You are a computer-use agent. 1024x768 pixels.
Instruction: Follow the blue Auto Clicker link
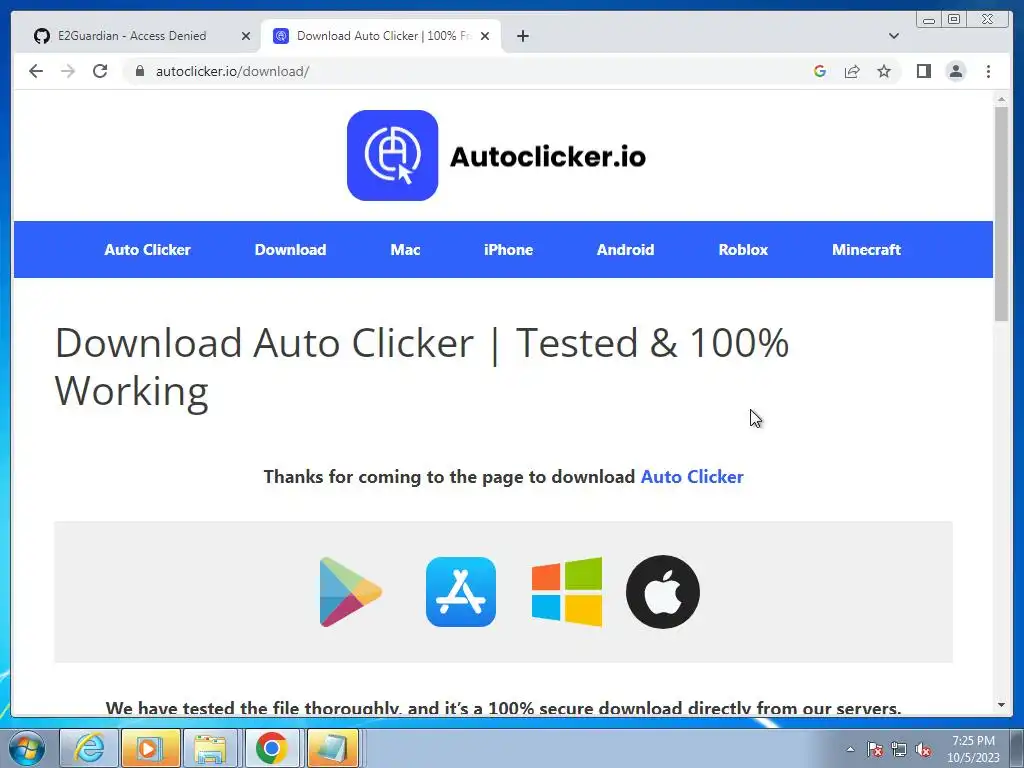tap(692, 477)
